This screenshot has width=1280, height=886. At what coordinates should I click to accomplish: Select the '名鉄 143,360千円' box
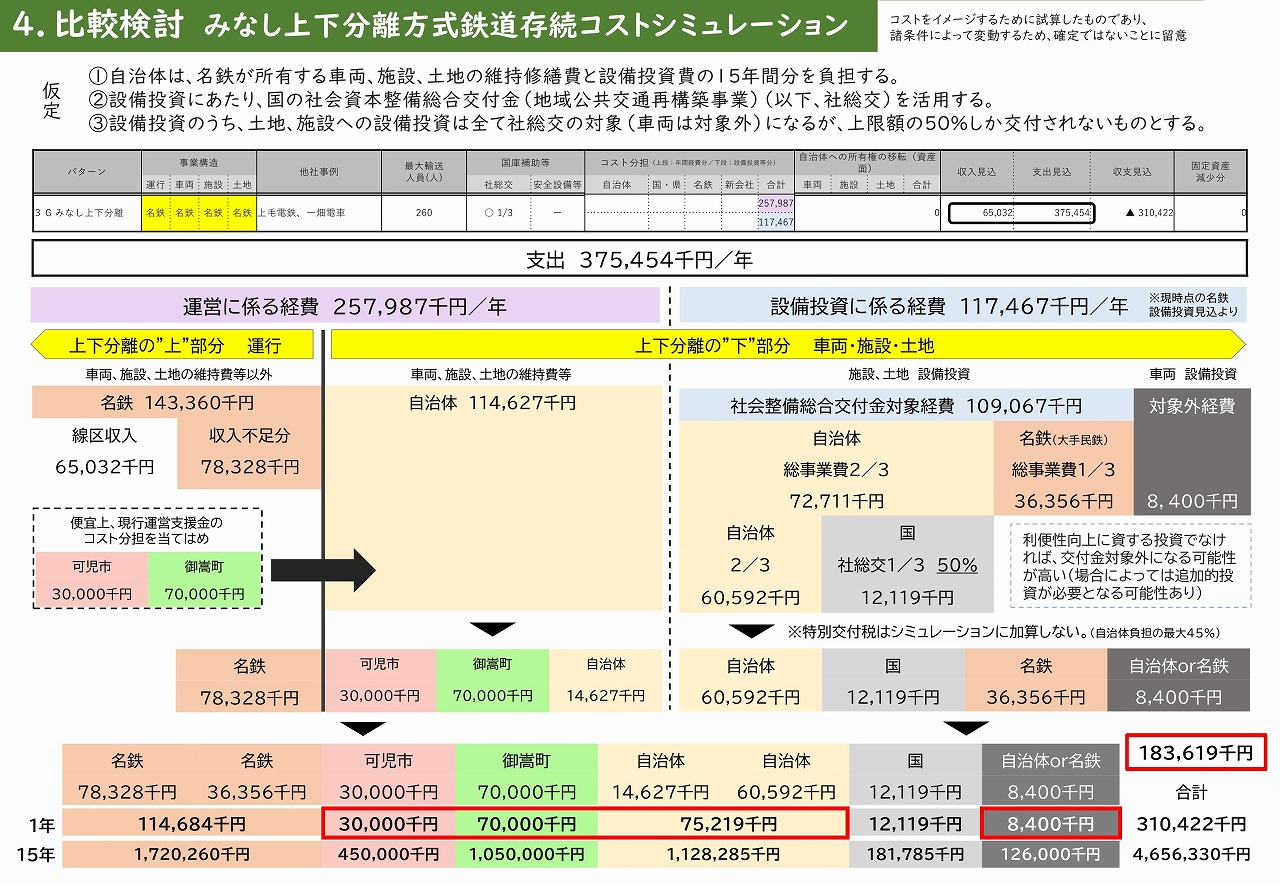[177, 403]
